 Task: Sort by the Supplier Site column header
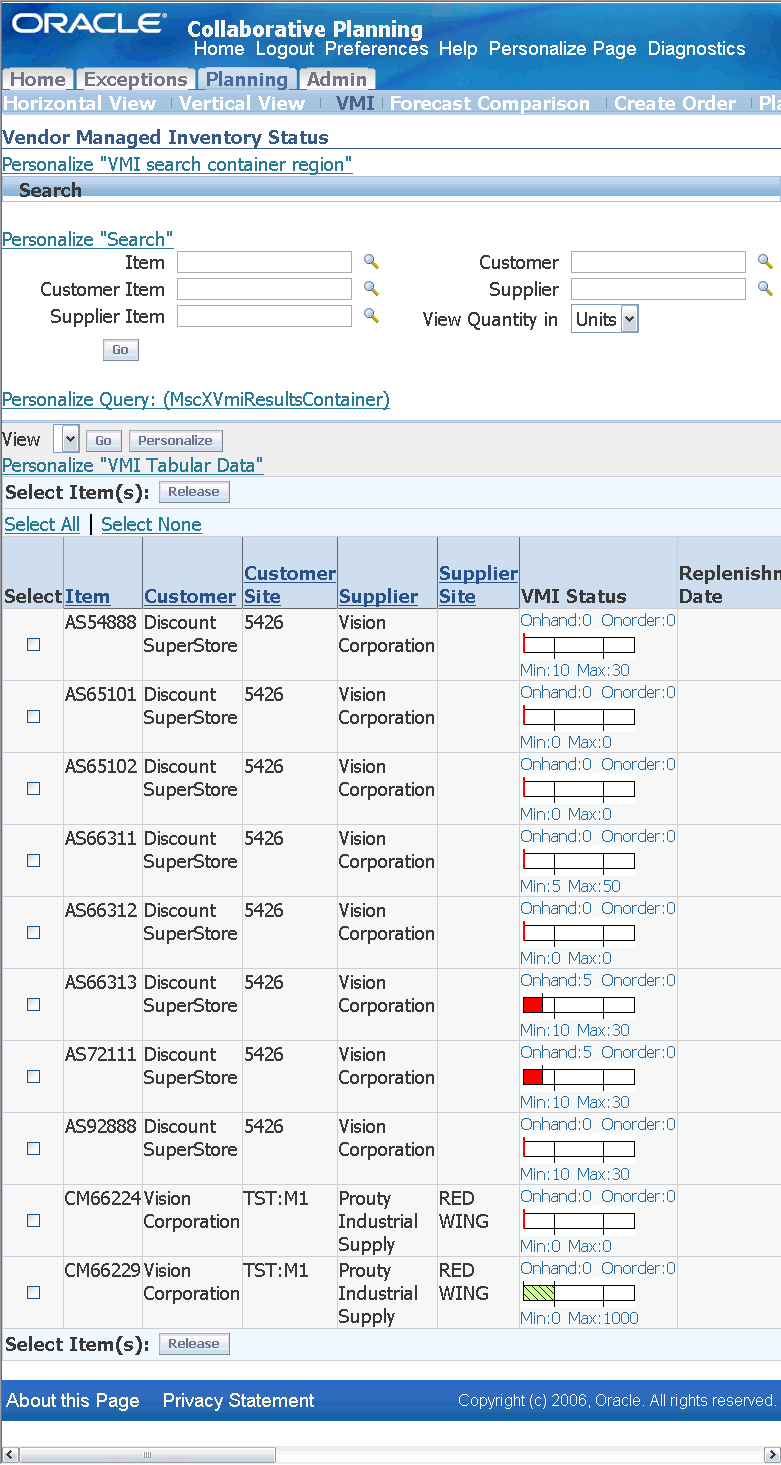point(478,585)
